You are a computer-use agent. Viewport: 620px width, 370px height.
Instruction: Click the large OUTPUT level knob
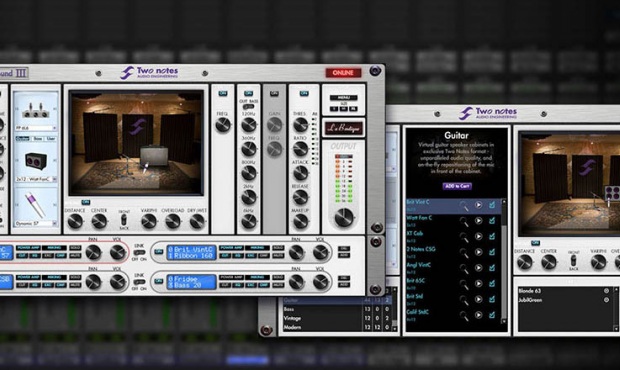pos(344,217)
